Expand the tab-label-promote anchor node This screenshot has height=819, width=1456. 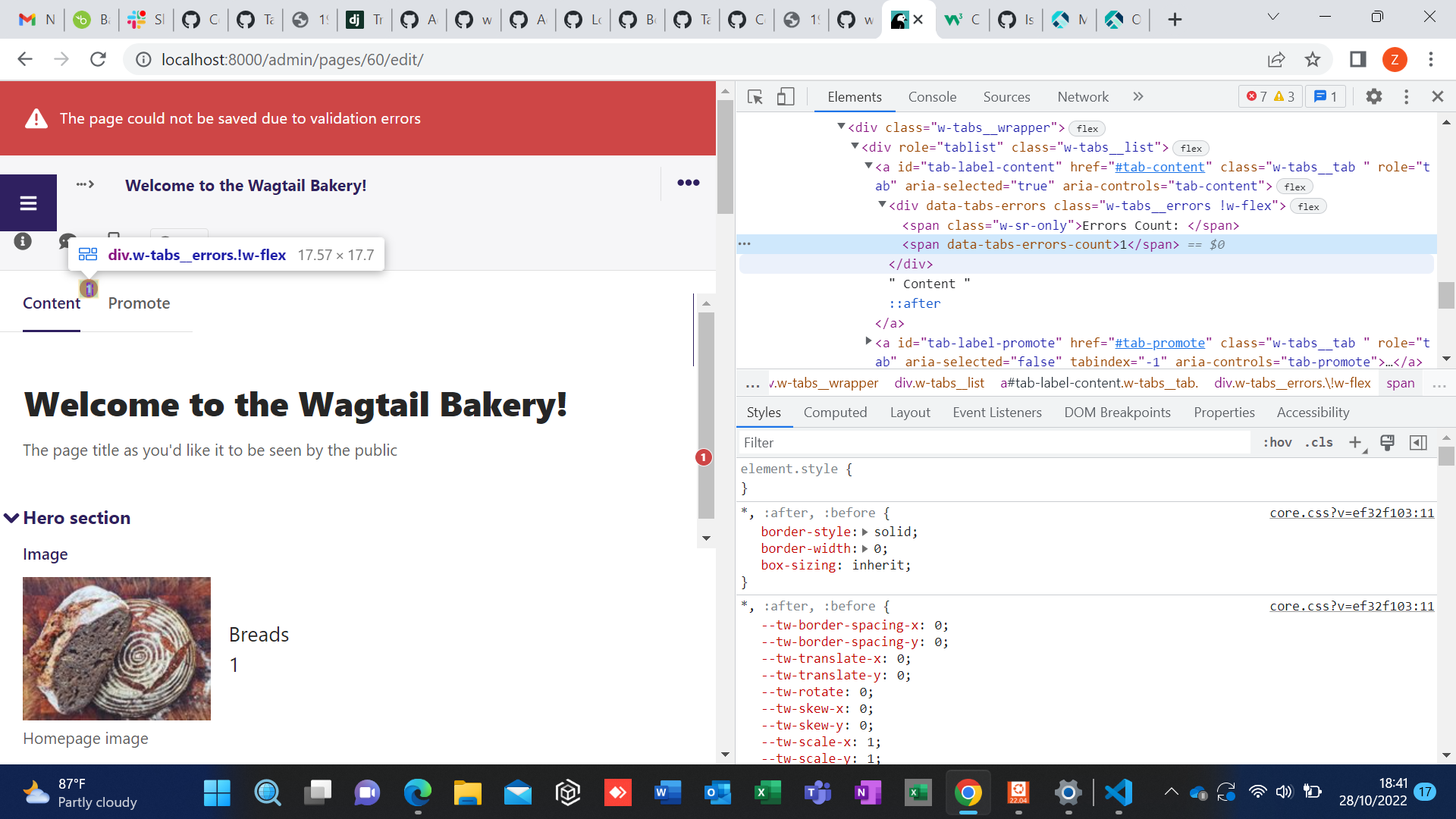(868, 342)
